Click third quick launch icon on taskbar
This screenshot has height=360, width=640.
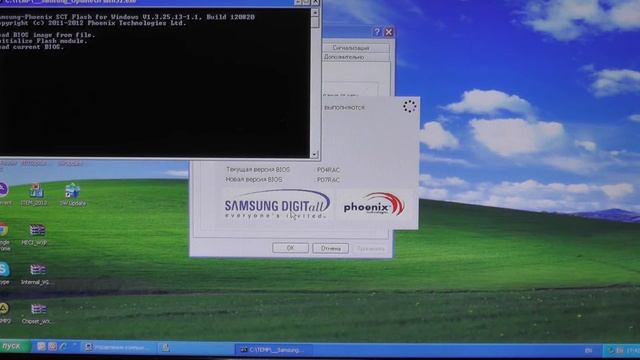click(63, 347)
